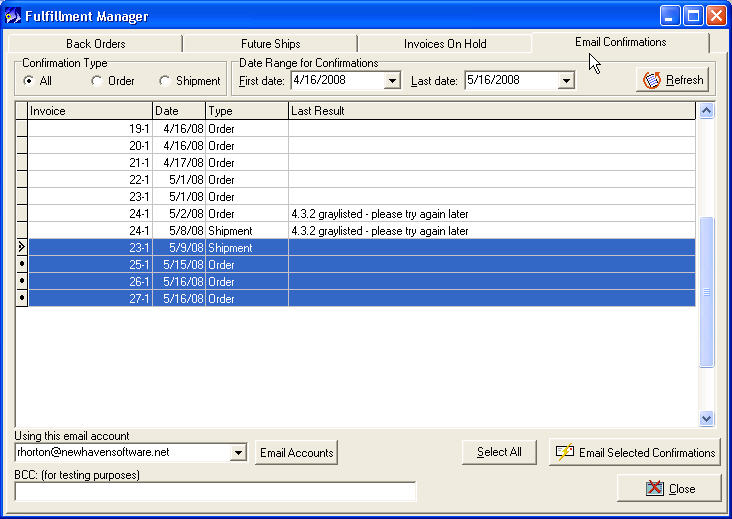The height and width of the screenshot is (519, 732).
Task: Click Email Selected Confirmations envelope icon
Action: coord(565,452)
